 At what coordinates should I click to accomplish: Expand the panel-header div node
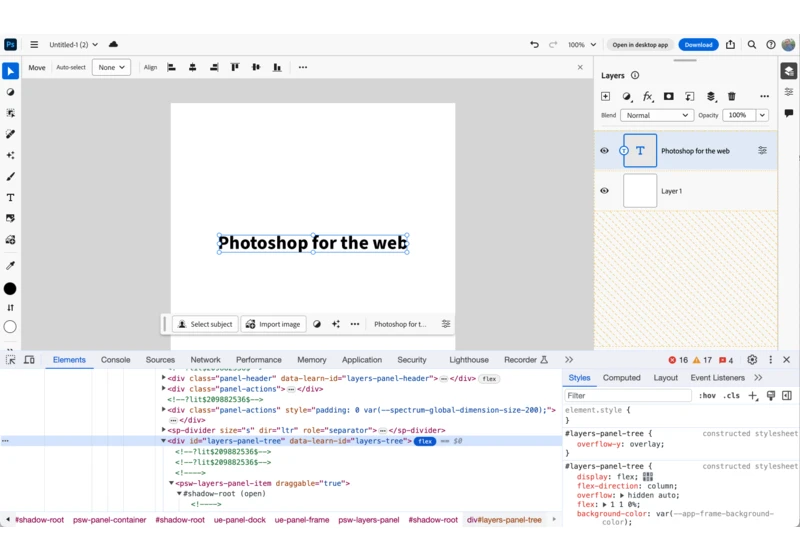(163, 378)
